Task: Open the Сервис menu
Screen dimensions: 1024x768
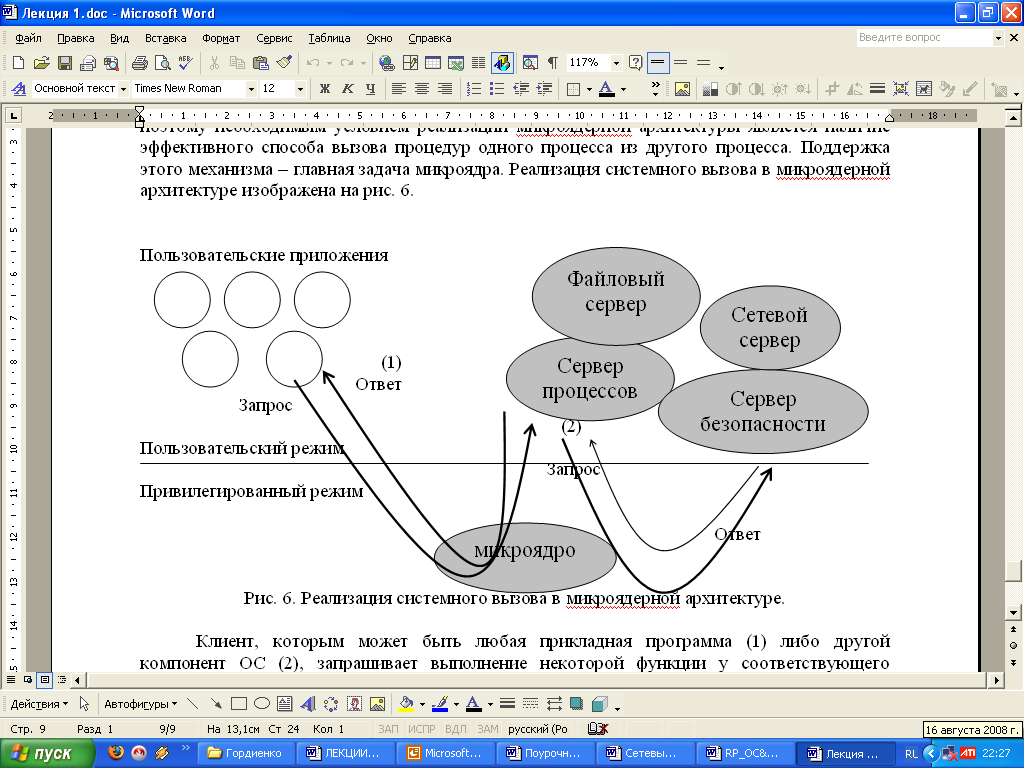Action: pos(274,38)
